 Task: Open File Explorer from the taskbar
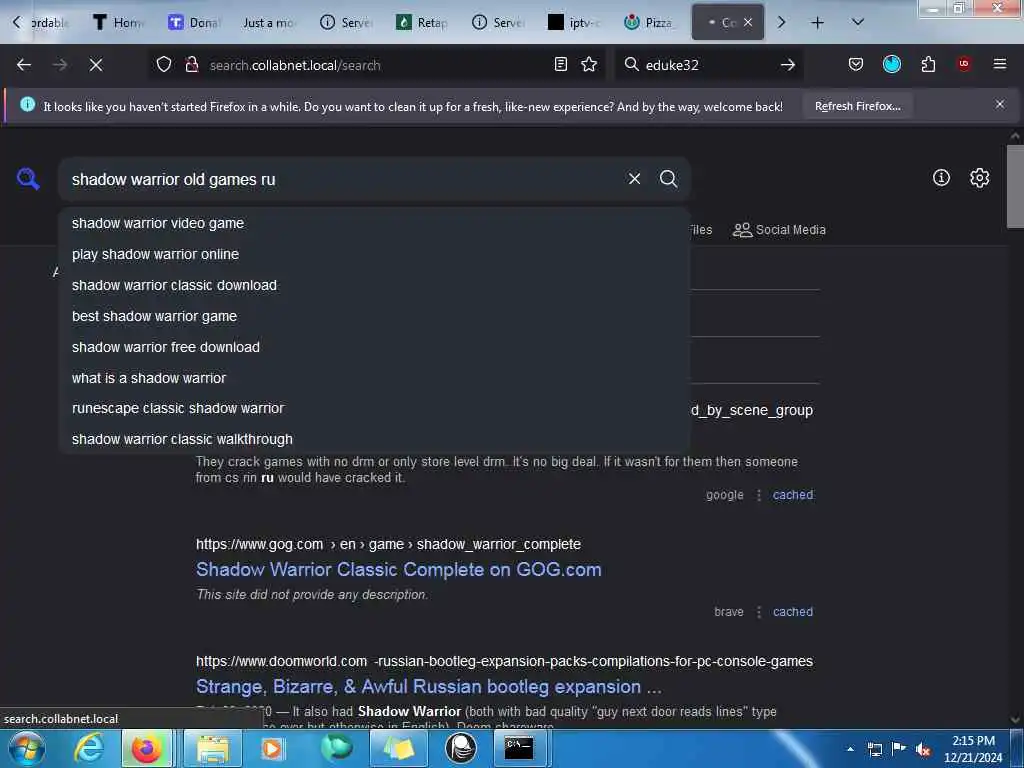[x=212, y=748]
